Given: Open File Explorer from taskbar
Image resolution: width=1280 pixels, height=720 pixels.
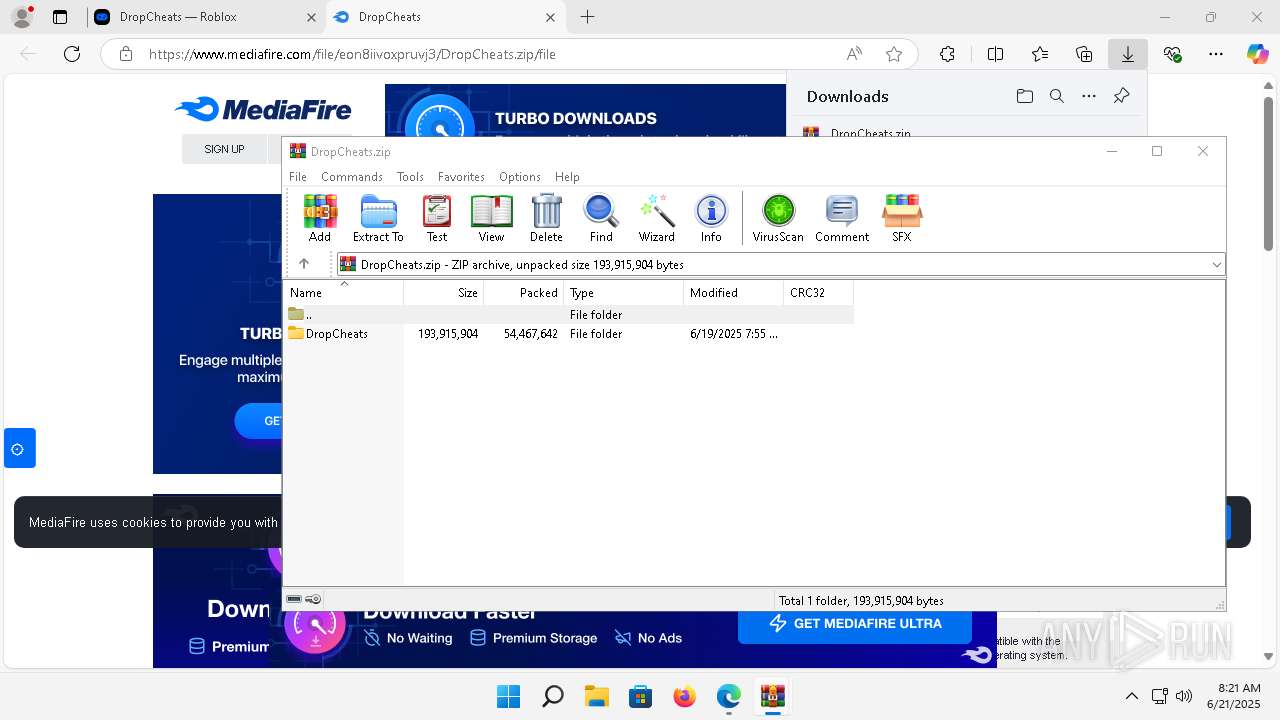Looking at the screenshot, I should pyautogui.click(x=596, y=696).
